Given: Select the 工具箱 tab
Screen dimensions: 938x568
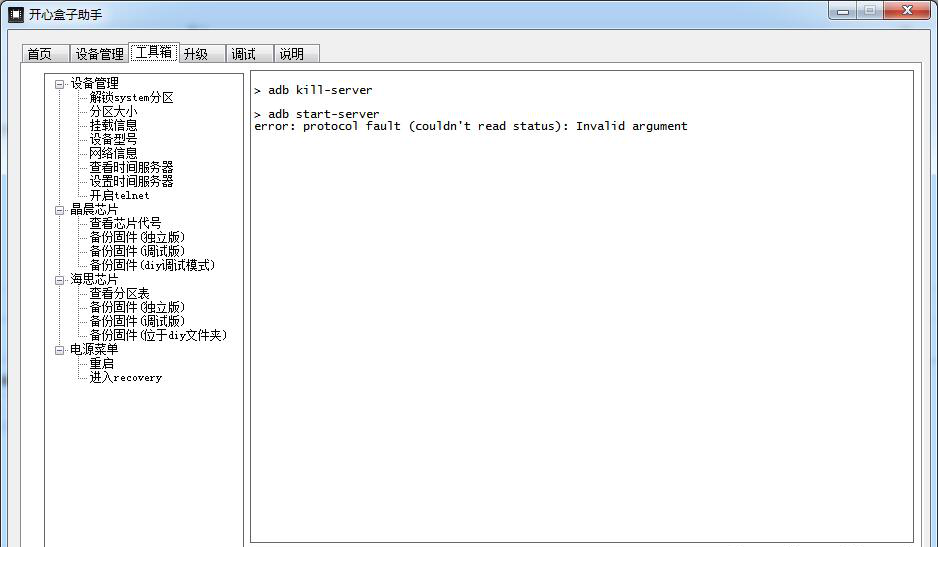Looking at the screenshot, I should 154,53.
